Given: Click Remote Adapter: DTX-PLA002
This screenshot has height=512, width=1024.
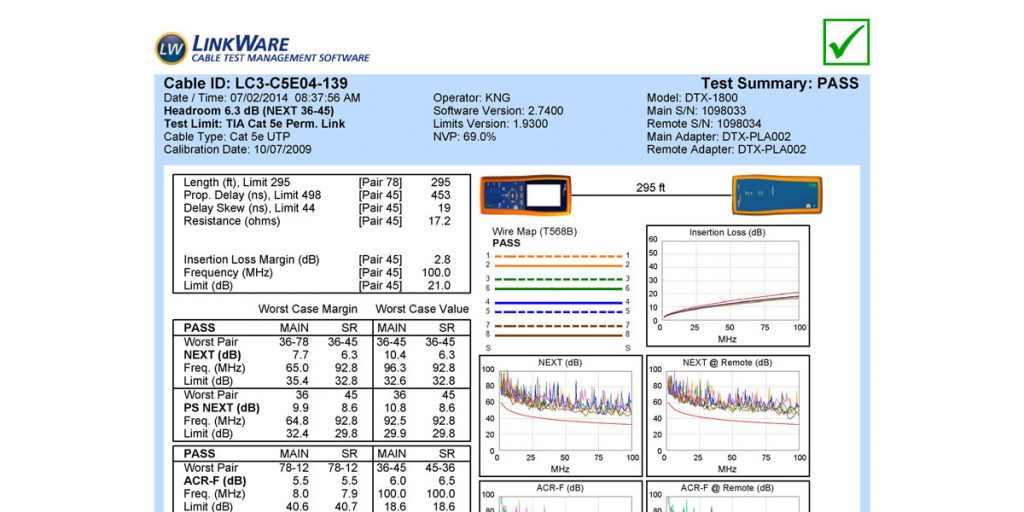Looking at the screenshot, I should pos(726,150).
